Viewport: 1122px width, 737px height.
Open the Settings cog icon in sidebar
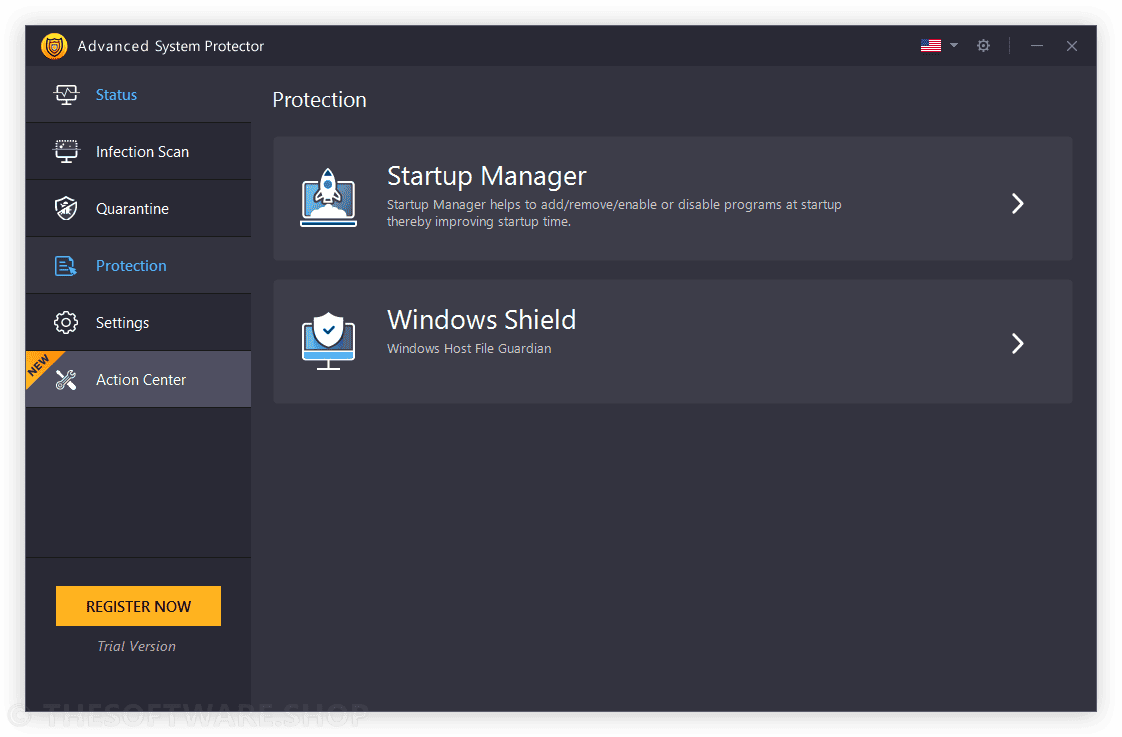point(66,323)
